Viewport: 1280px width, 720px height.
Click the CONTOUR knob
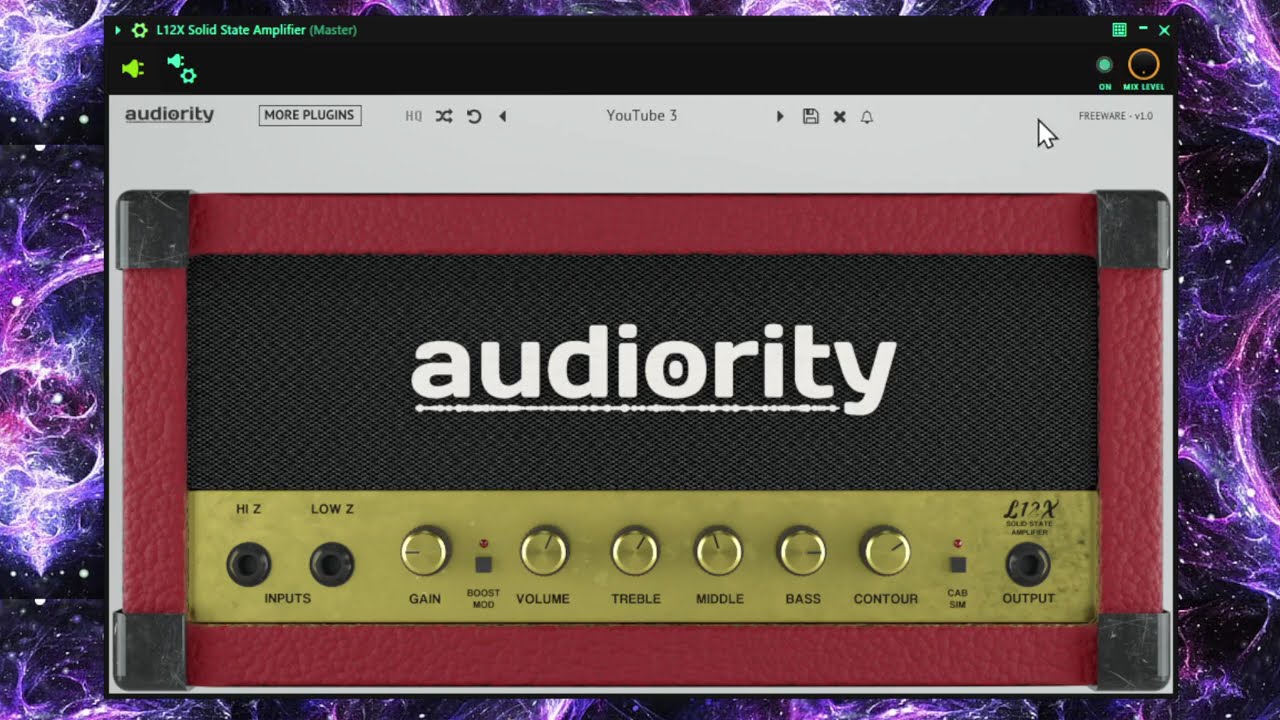(886, 552)
